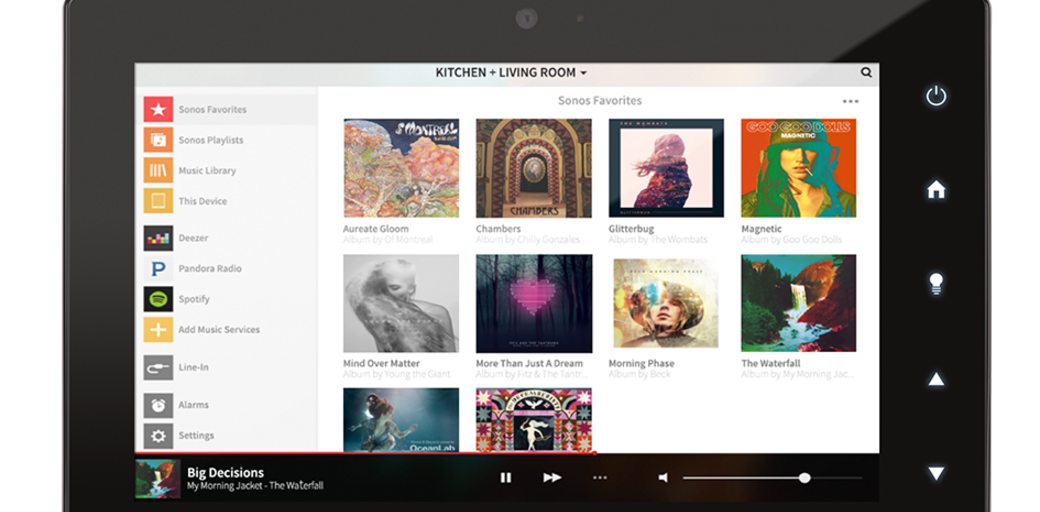The image size is (1040, 512).
Task: Mute using the speaker icon
Action: tap(663, 478)
